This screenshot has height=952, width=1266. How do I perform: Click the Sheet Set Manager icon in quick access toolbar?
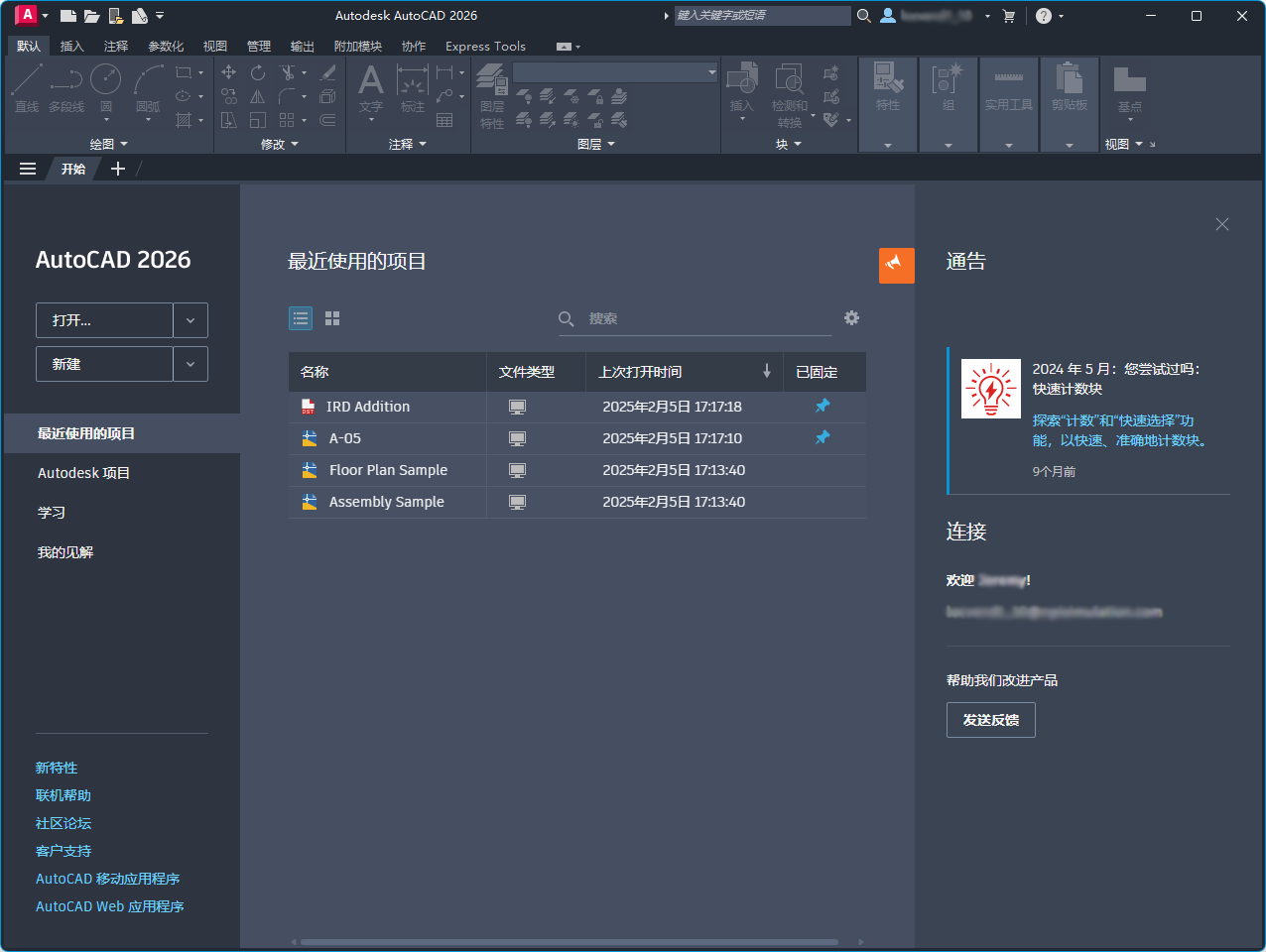point(140,16)
